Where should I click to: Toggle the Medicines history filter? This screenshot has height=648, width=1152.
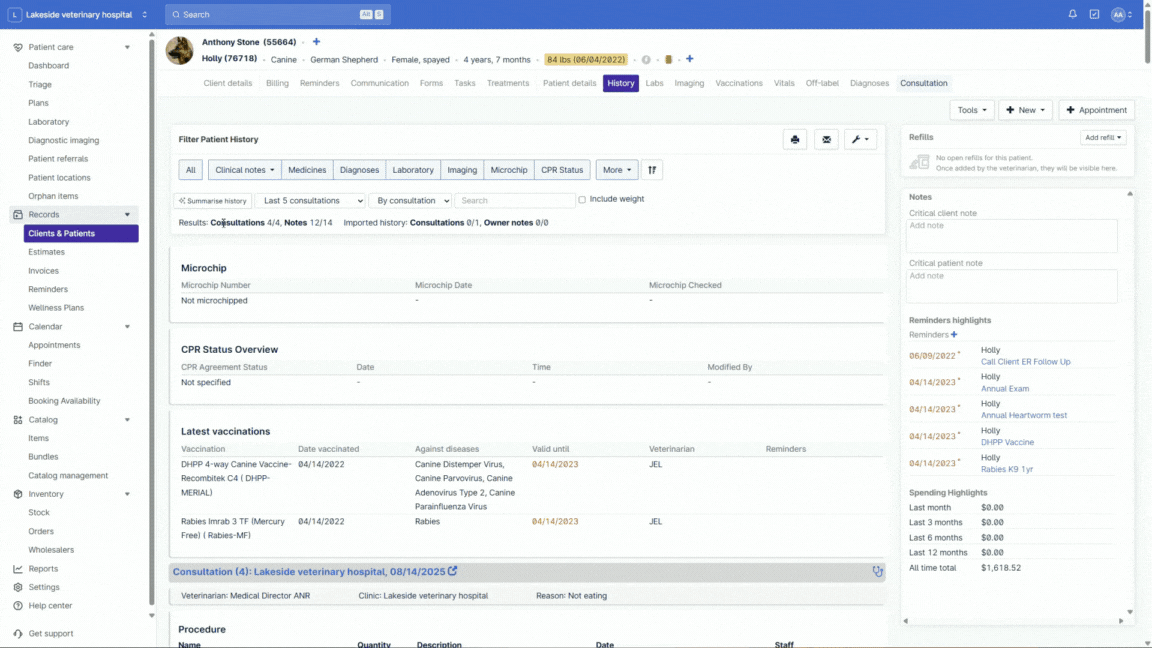click(307, 169)
